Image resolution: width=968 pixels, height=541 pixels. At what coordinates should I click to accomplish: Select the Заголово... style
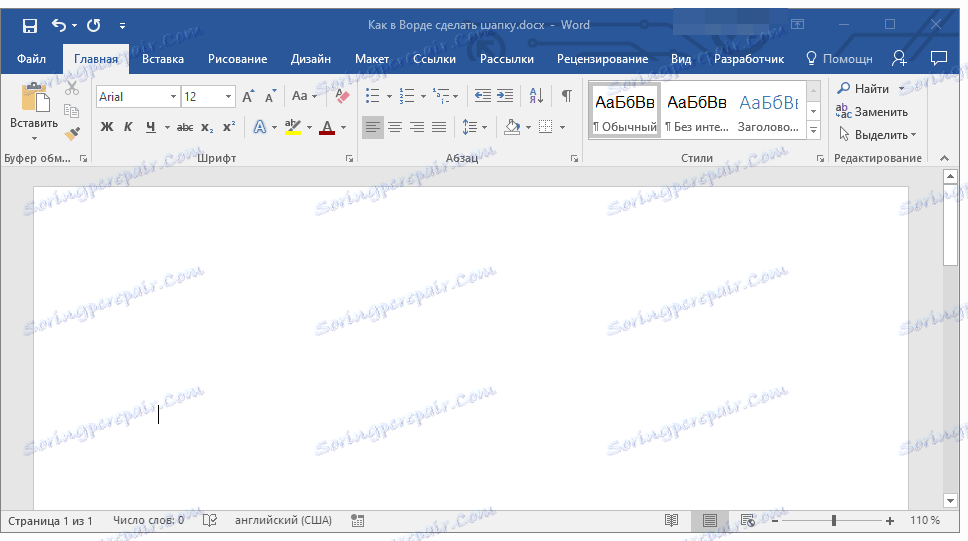(x=769, y=111)
